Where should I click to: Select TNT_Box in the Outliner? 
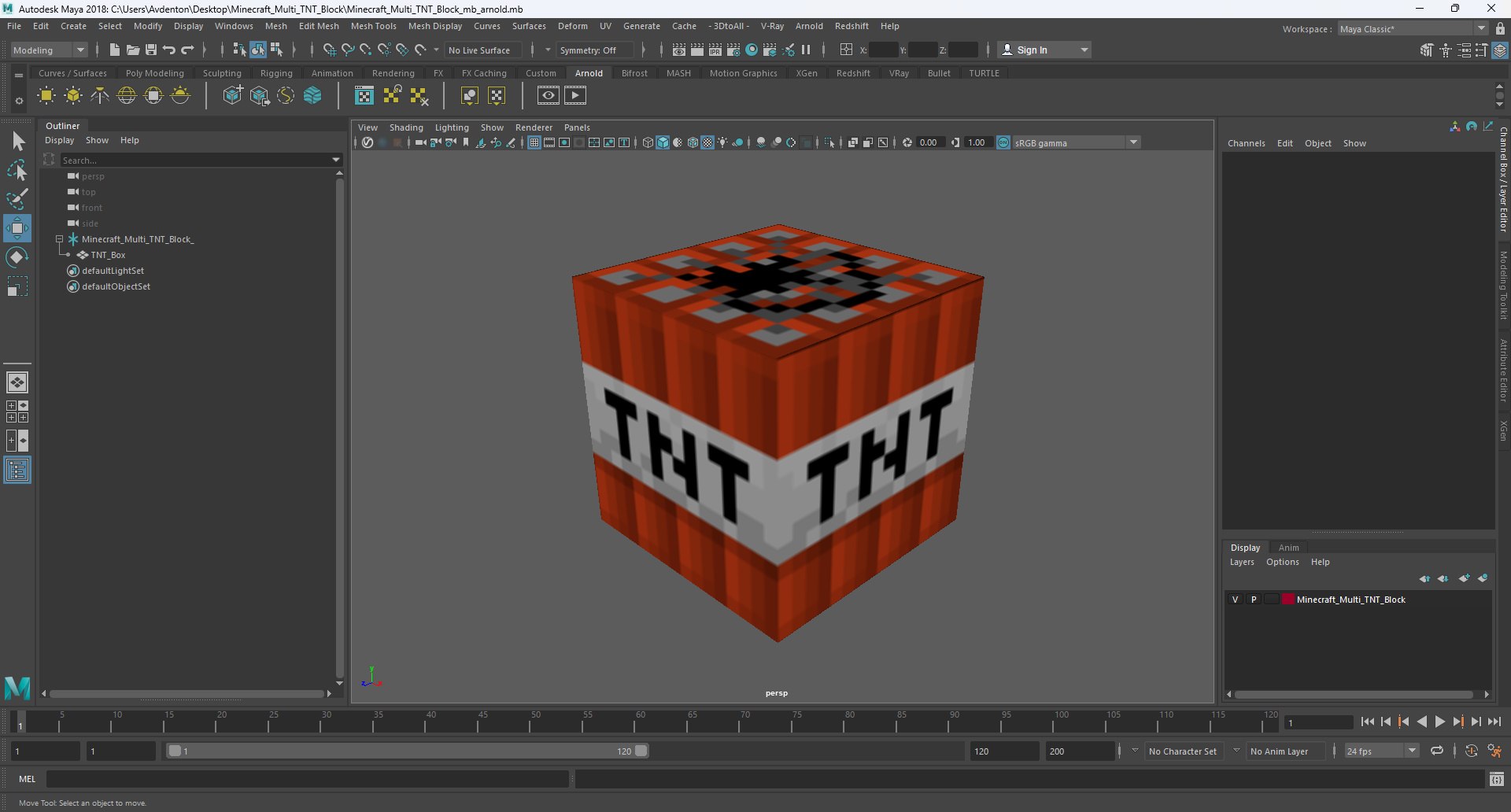pos(108,255)
